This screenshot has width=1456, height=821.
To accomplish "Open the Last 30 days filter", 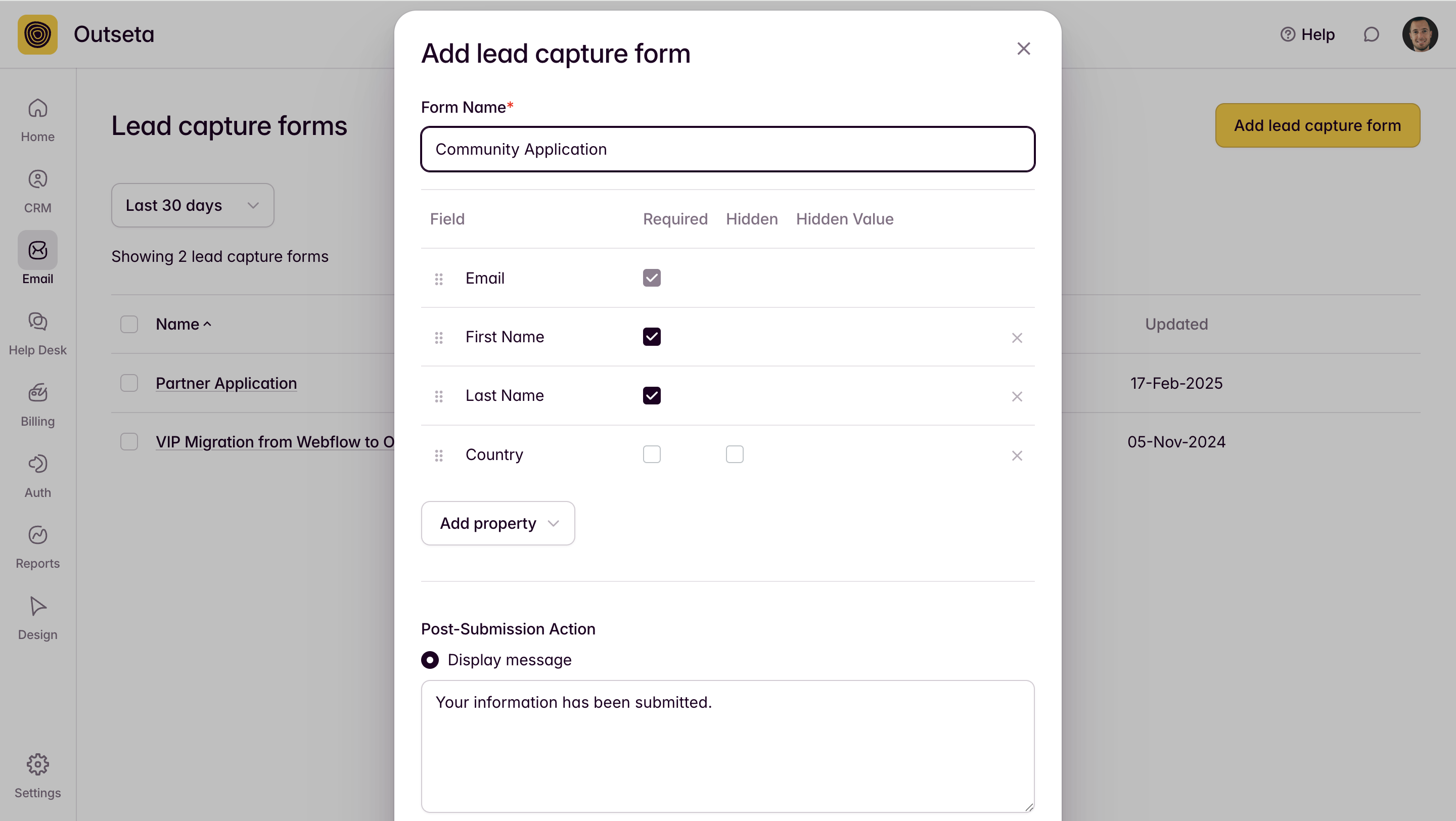I will tap(192, 205).
